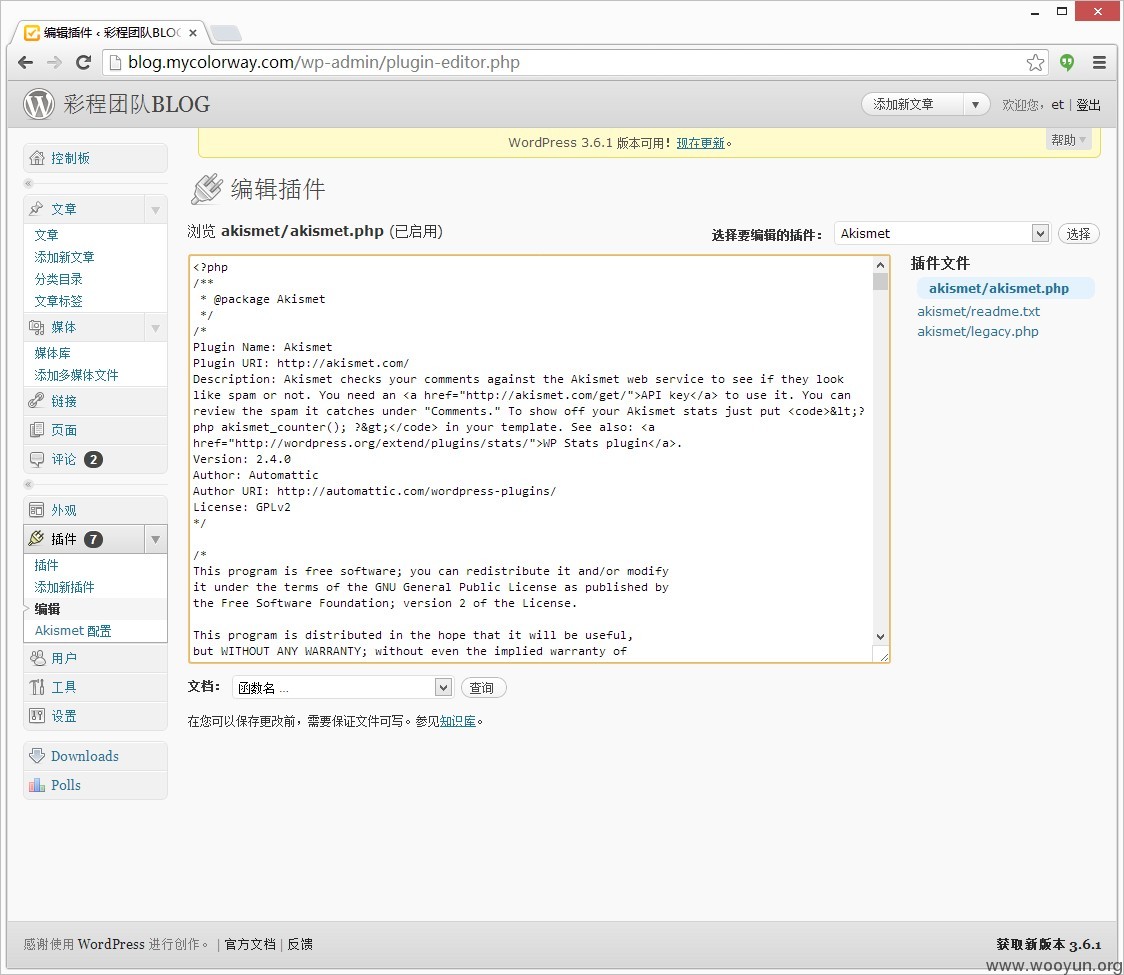Bookmark the page with the star icon
The width and height of the screenshot is (1124, 975).
point(1035,62)
